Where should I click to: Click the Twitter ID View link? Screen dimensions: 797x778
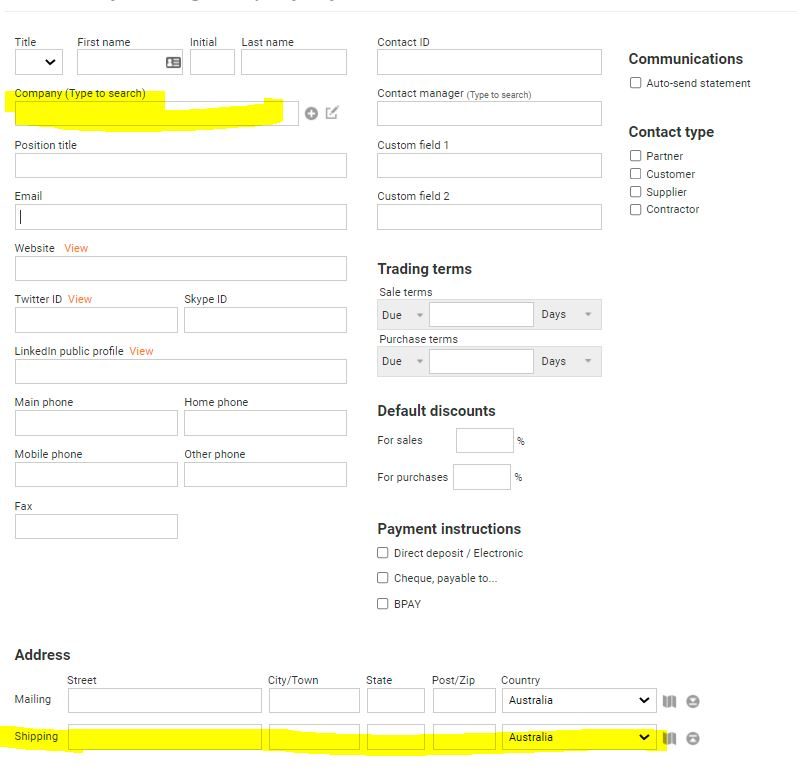click(80, 299)
